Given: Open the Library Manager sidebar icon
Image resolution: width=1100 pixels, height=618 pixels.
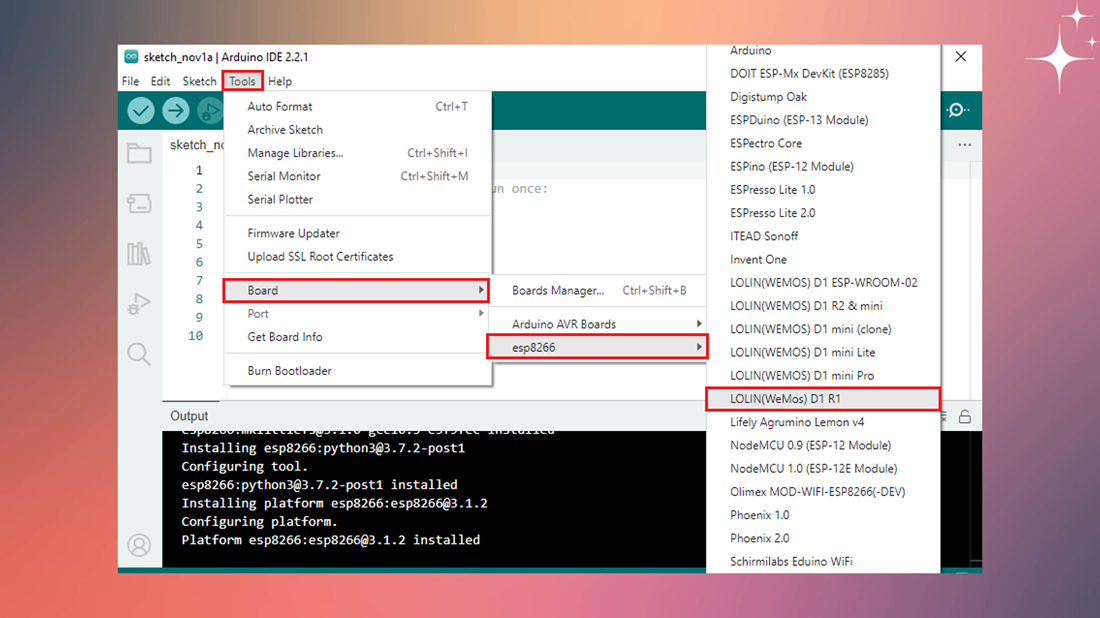Looking at the screenshot, I should 139,253.
